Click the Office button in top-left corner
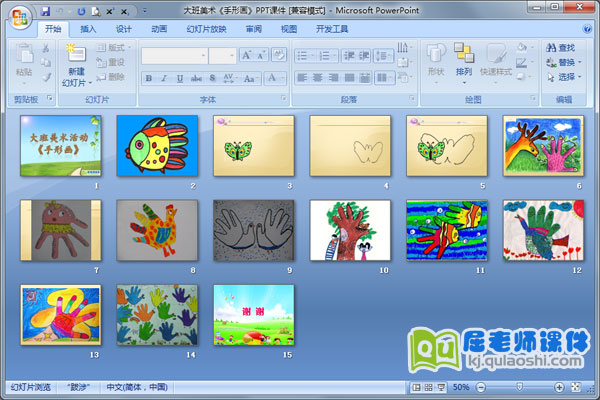600x400 pixels. click(18, 17)
